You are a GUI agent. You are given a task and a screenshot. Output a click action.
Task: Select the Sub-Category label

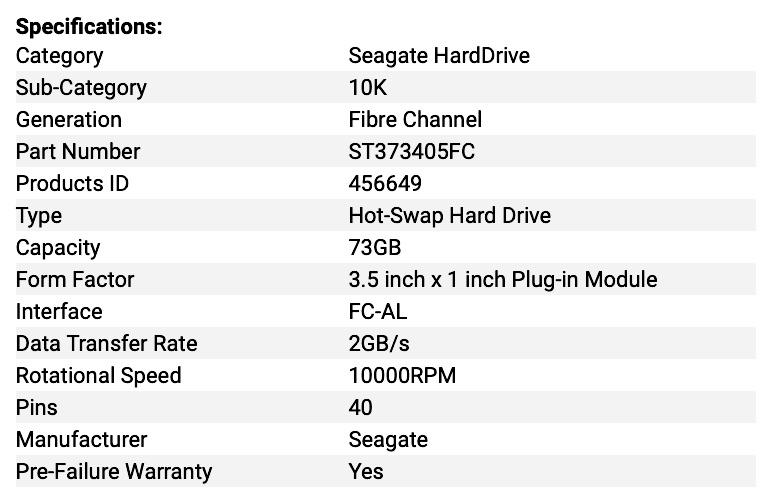tap(81, 87)
